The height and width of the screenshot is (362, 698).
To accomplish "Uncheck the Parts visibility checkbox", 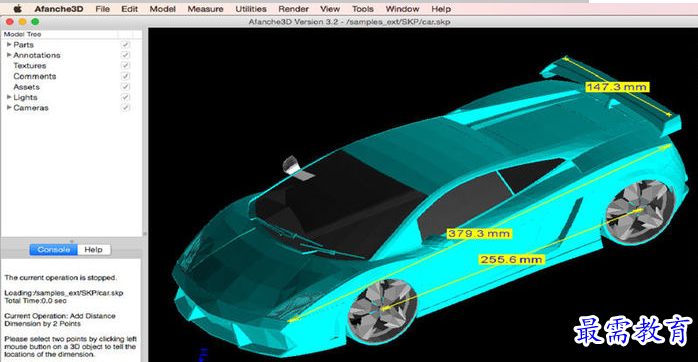I will tap(126, 45).
